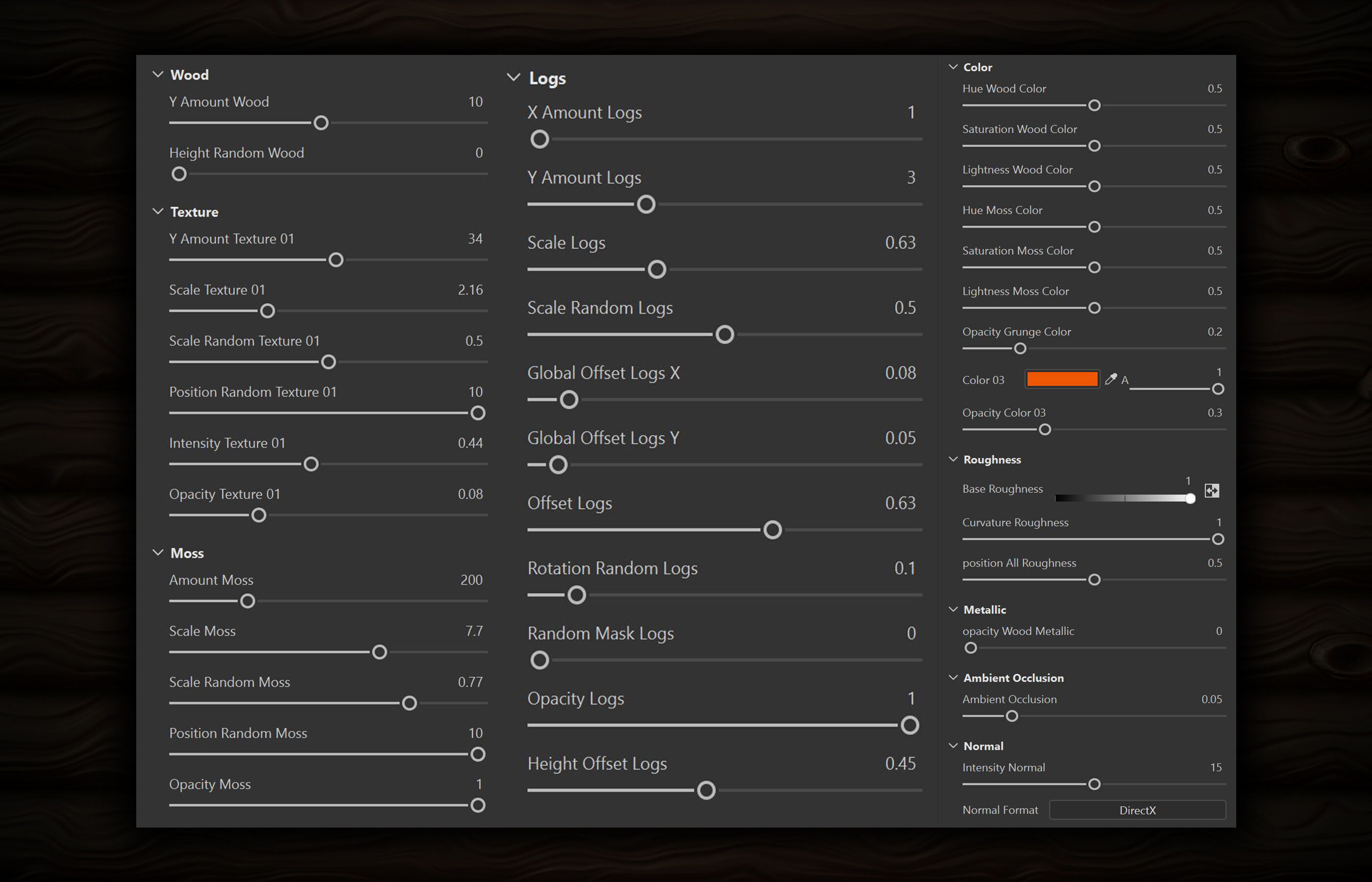Click the Base Roughness gradient slider handle

click(x=1190, y=498)
